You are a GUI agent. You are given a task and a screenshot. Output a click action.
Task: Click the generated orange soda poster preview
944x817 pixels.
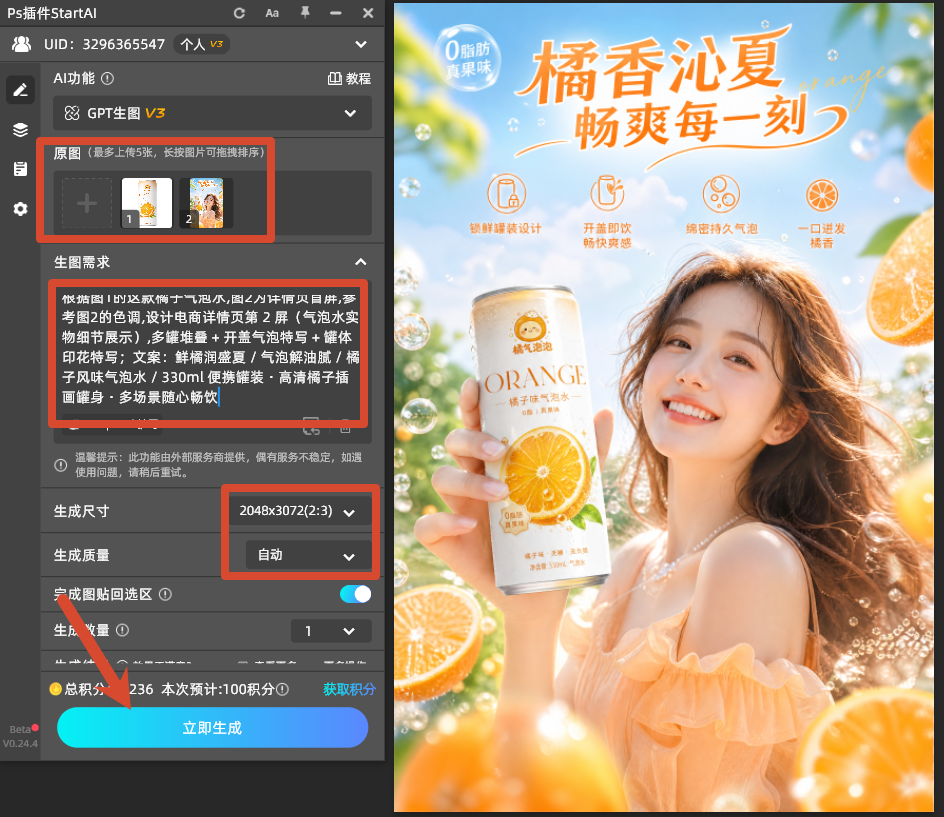pos(663,407)
